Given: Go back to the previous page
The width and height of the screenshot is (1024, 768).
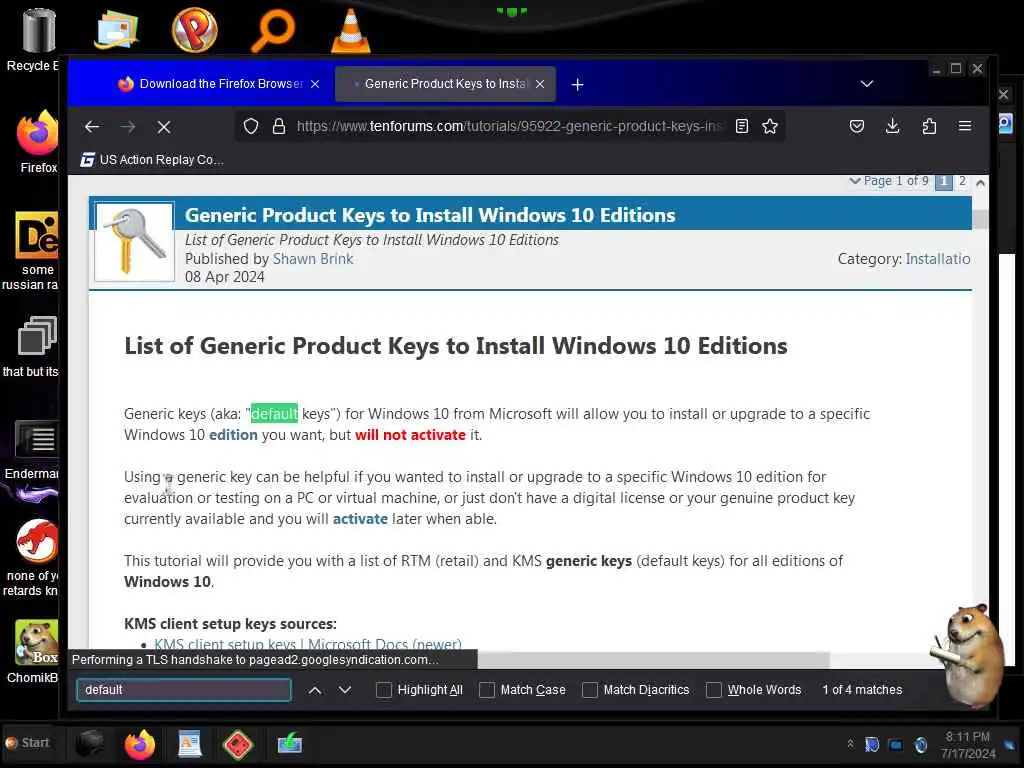Looking at the screenshot, I should 92,127.
